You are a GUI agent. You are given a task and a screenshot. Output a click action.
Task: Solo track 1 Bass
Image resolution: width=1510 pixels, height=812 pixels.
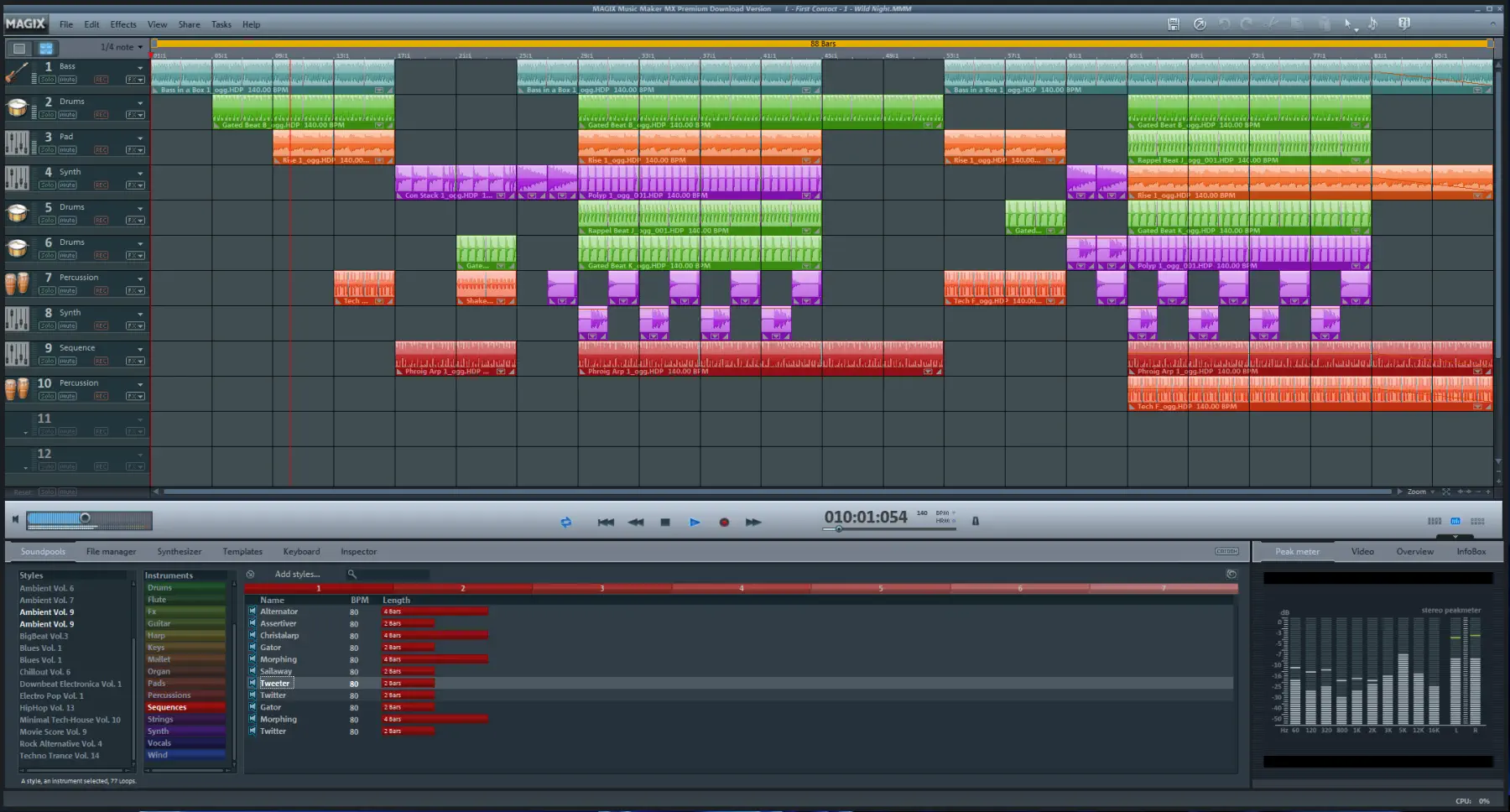pos(47,80)
